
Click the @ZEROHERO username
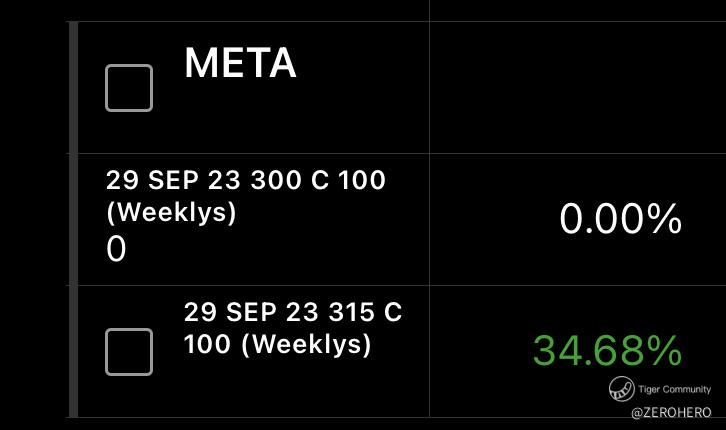[671, 412]
